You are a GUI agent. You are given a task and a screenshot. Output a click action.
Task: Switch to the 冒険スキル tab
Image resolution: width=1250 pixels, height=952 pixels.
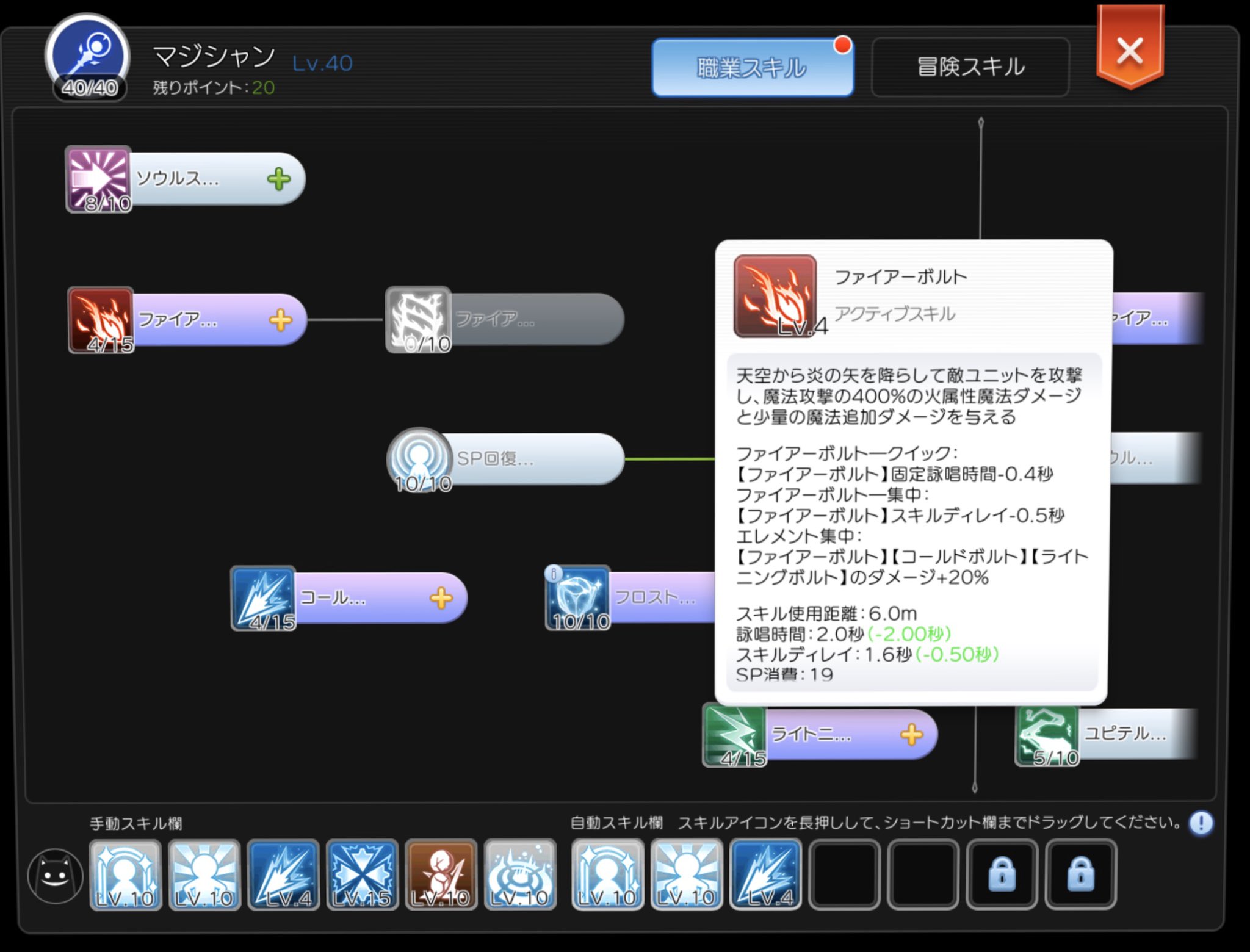click(x=969, y=66)
